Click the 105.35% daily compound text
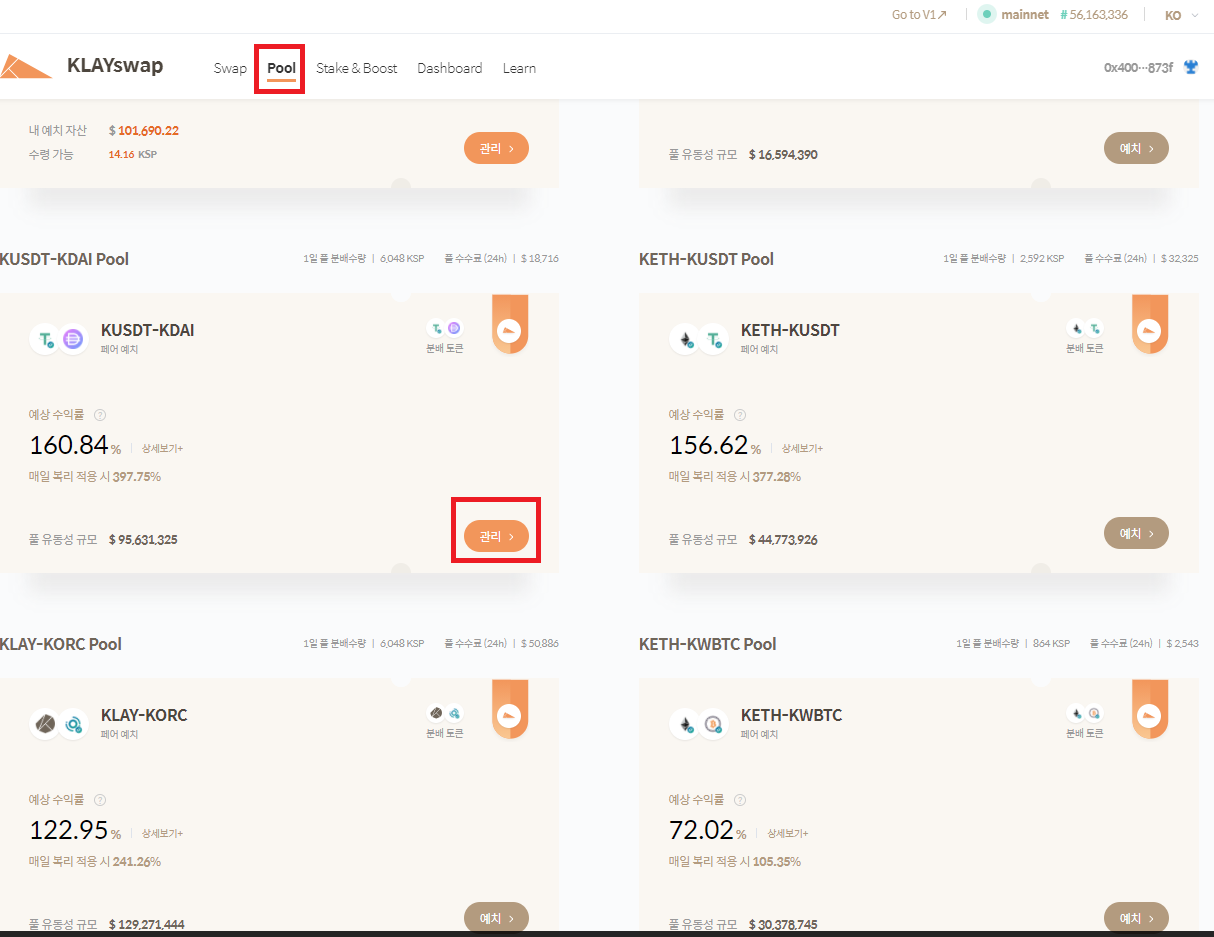 777,862
